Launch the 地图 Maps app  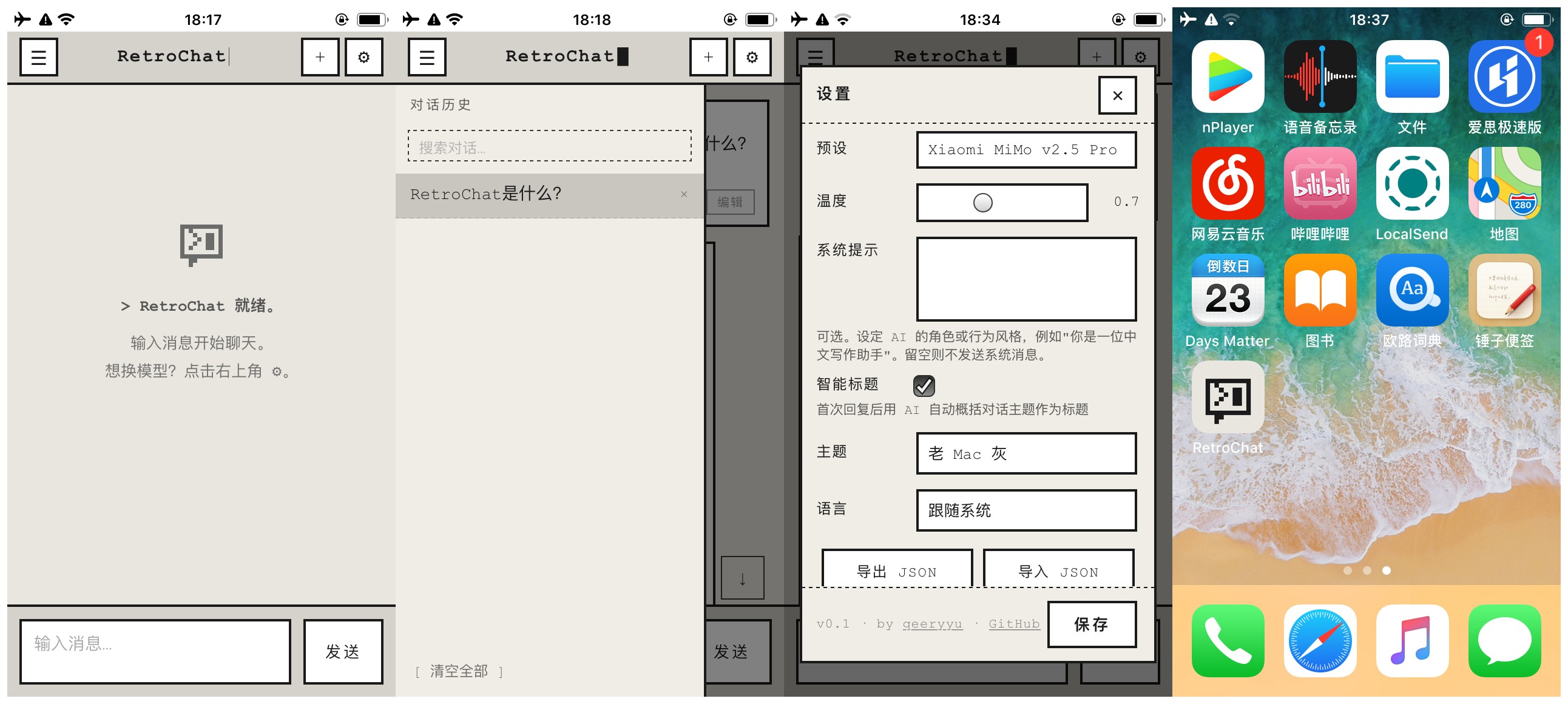1505,183
